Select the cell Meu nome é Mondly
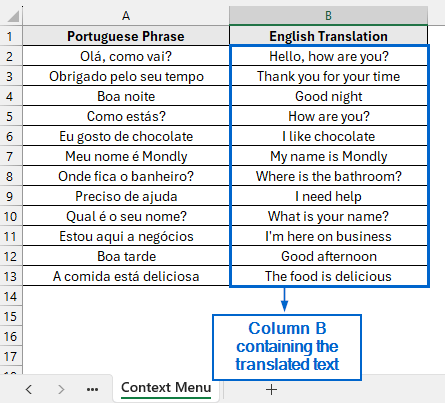This screenshot has height=403, width=445. pyautogui.click(x=126, y=156)
